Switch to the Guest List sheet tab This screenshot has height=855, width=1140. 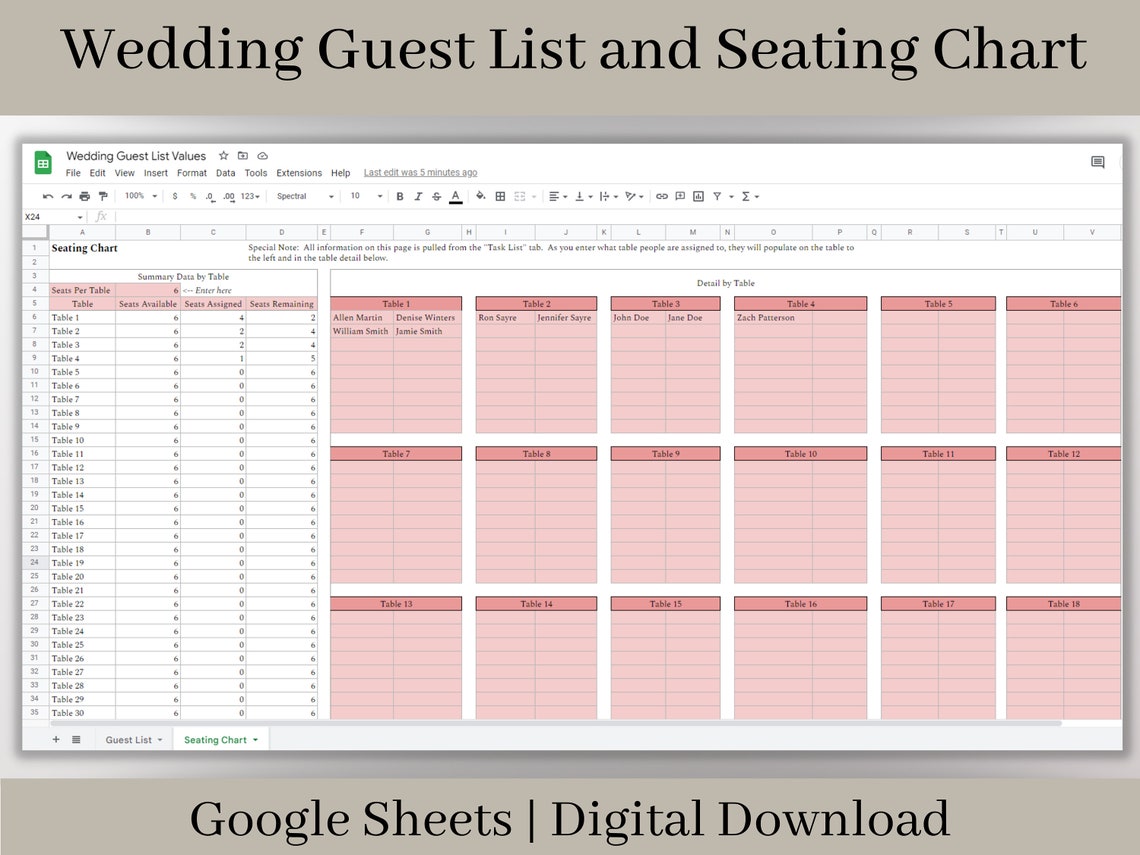pyautogui.click(x=128, y=739)
